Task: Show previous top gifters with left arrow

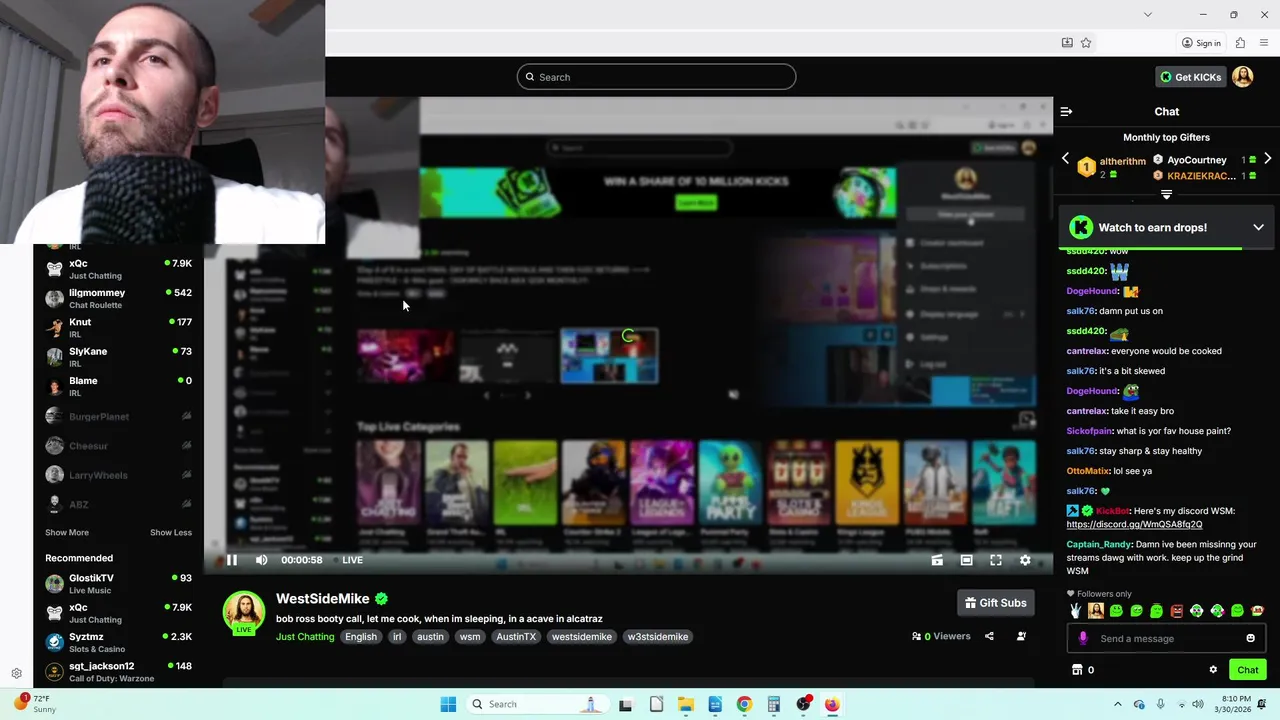Action: point(1065,159)
